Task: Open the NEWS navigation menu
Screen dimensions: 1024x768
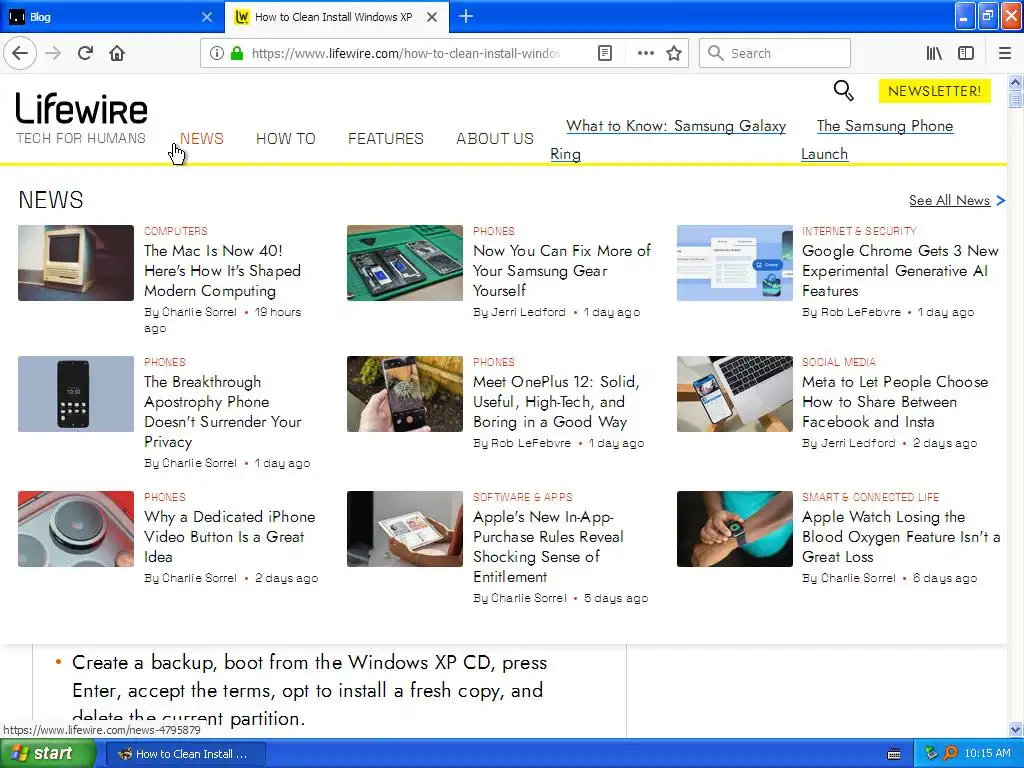Action: coord(202,138)
